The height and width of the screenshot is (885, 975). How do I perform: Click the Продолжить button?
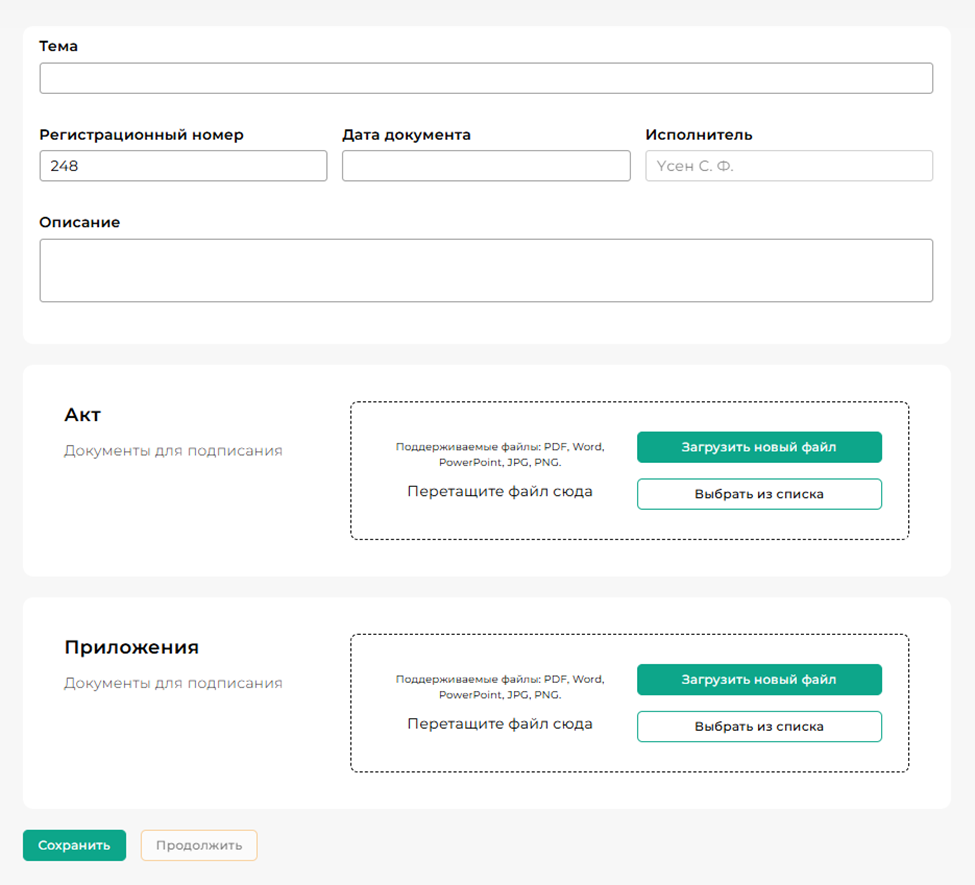coord(199,845)
